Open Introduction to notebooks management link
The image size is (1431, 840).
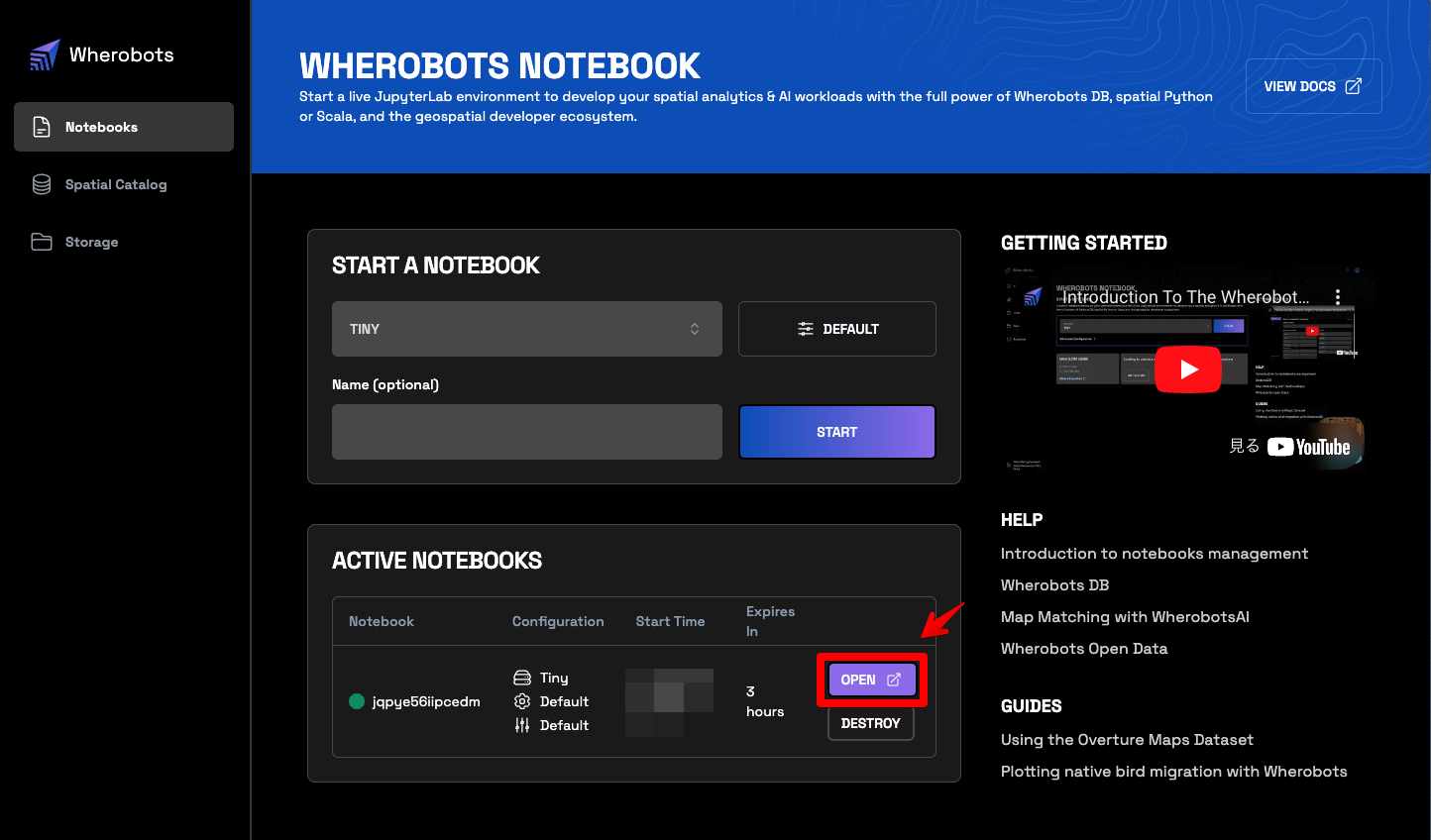coord(1155,554)
